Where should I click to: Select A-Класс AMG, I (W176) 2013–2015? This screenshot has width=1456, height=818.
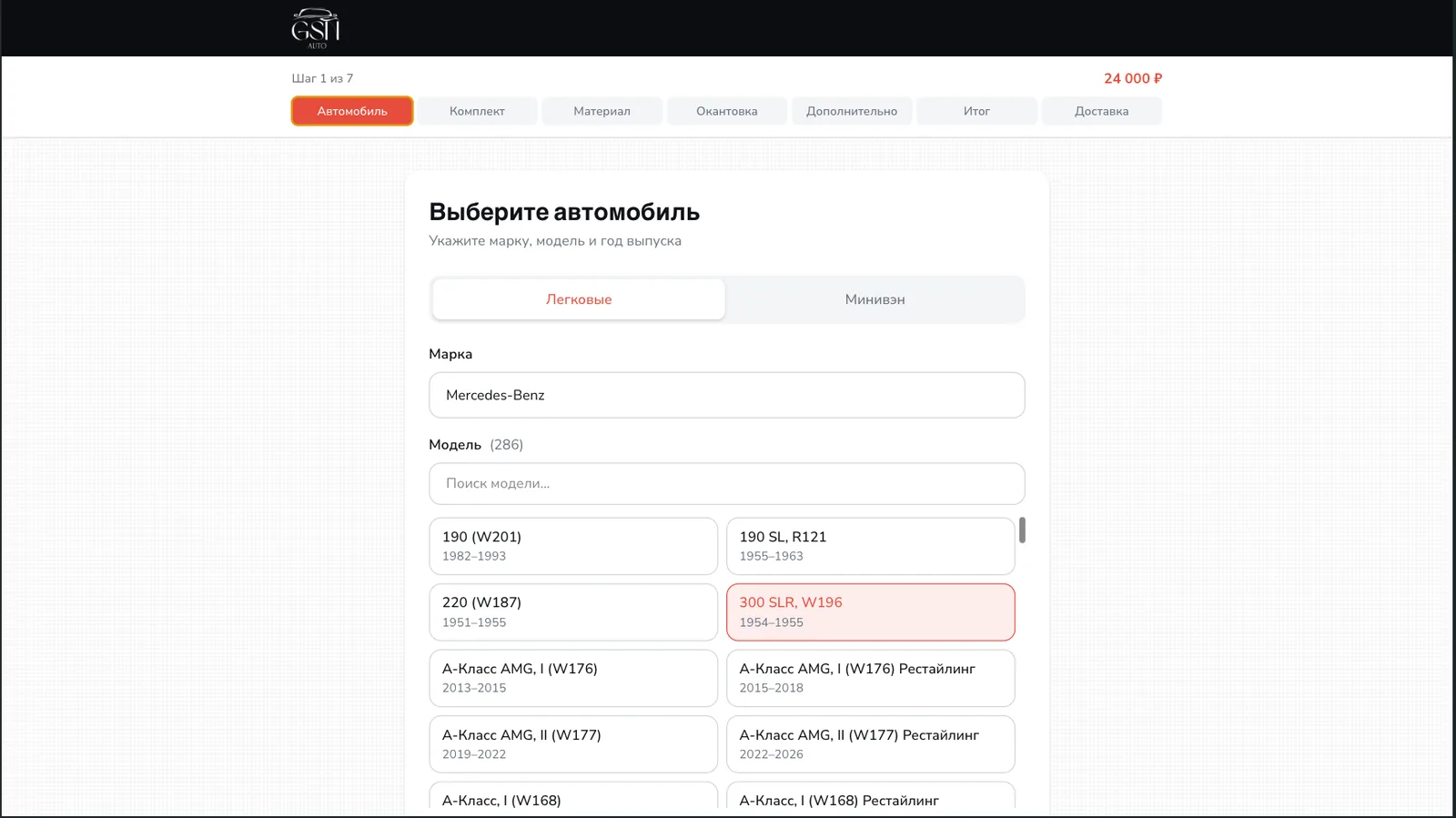coord(573,678)
